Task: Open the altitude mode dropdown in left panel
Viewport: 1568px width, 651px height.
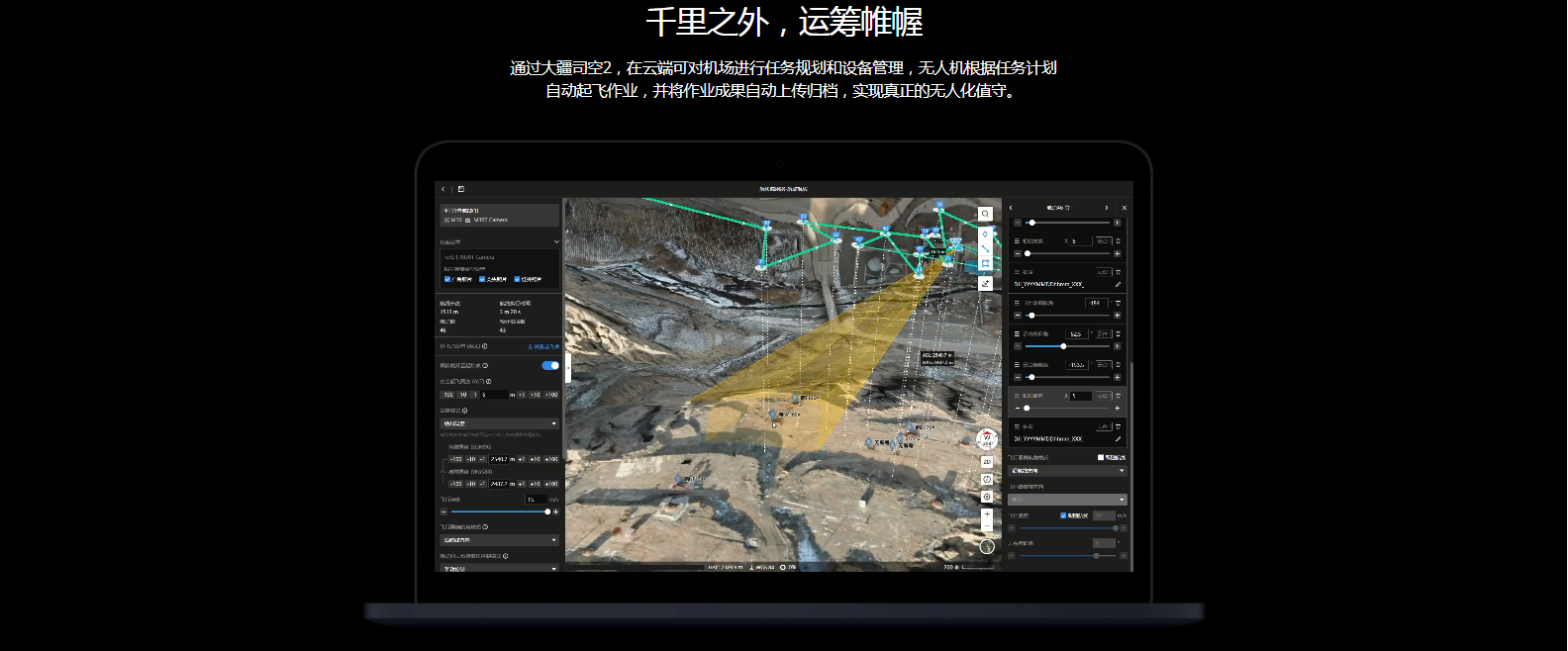Action: (500, 423)
